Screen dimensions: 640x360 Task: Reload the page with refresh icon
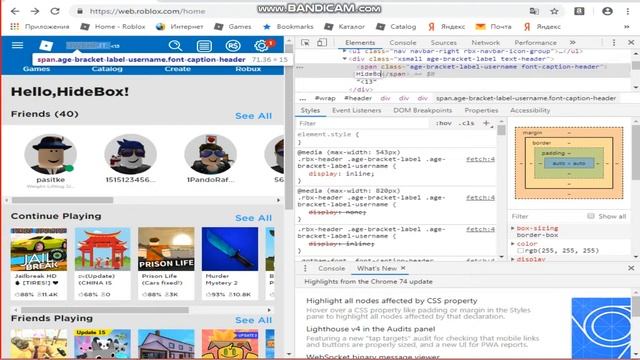(55, 11)
